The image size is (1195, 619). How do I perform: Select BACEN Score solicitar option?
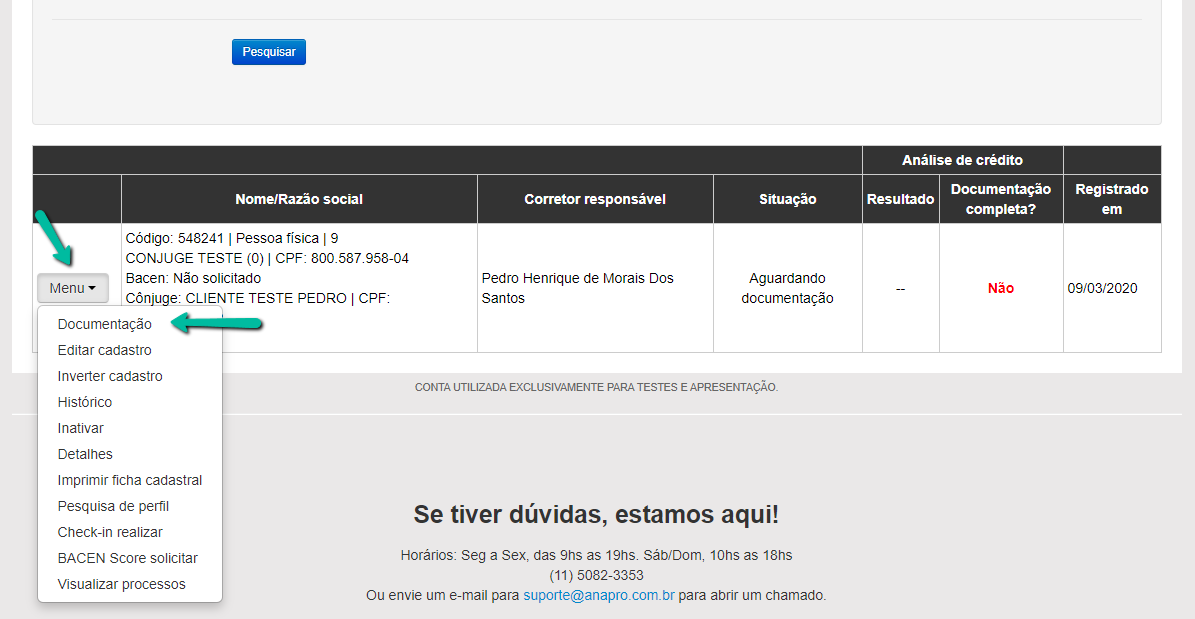point(128,558)
